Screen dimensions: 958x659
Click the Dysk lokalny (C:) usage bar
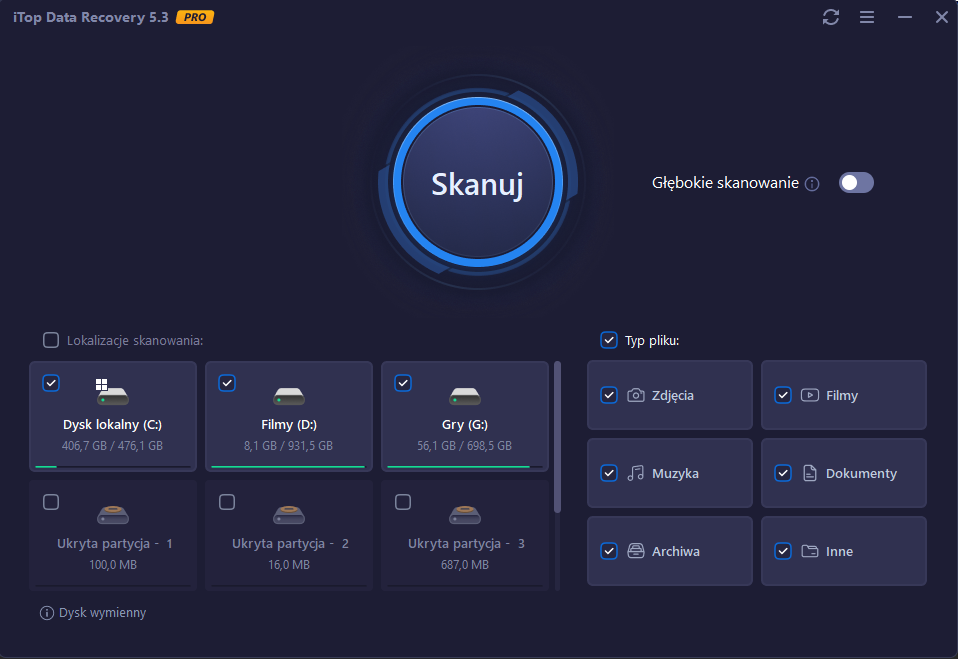tap(112, 467)
